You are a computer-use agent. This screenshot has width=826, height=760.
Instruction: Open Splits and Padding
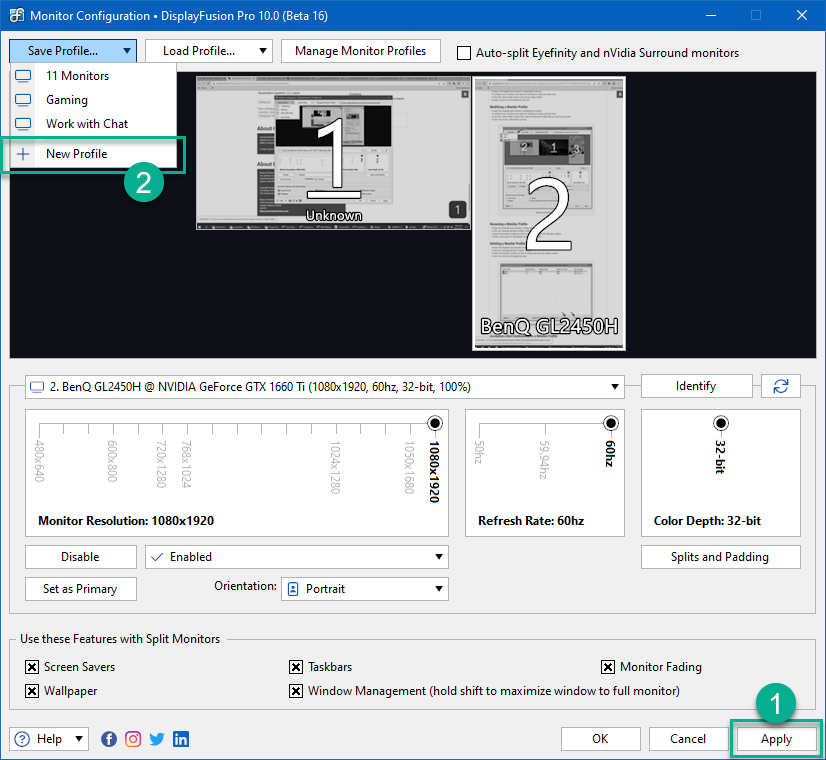click(721, 557)
